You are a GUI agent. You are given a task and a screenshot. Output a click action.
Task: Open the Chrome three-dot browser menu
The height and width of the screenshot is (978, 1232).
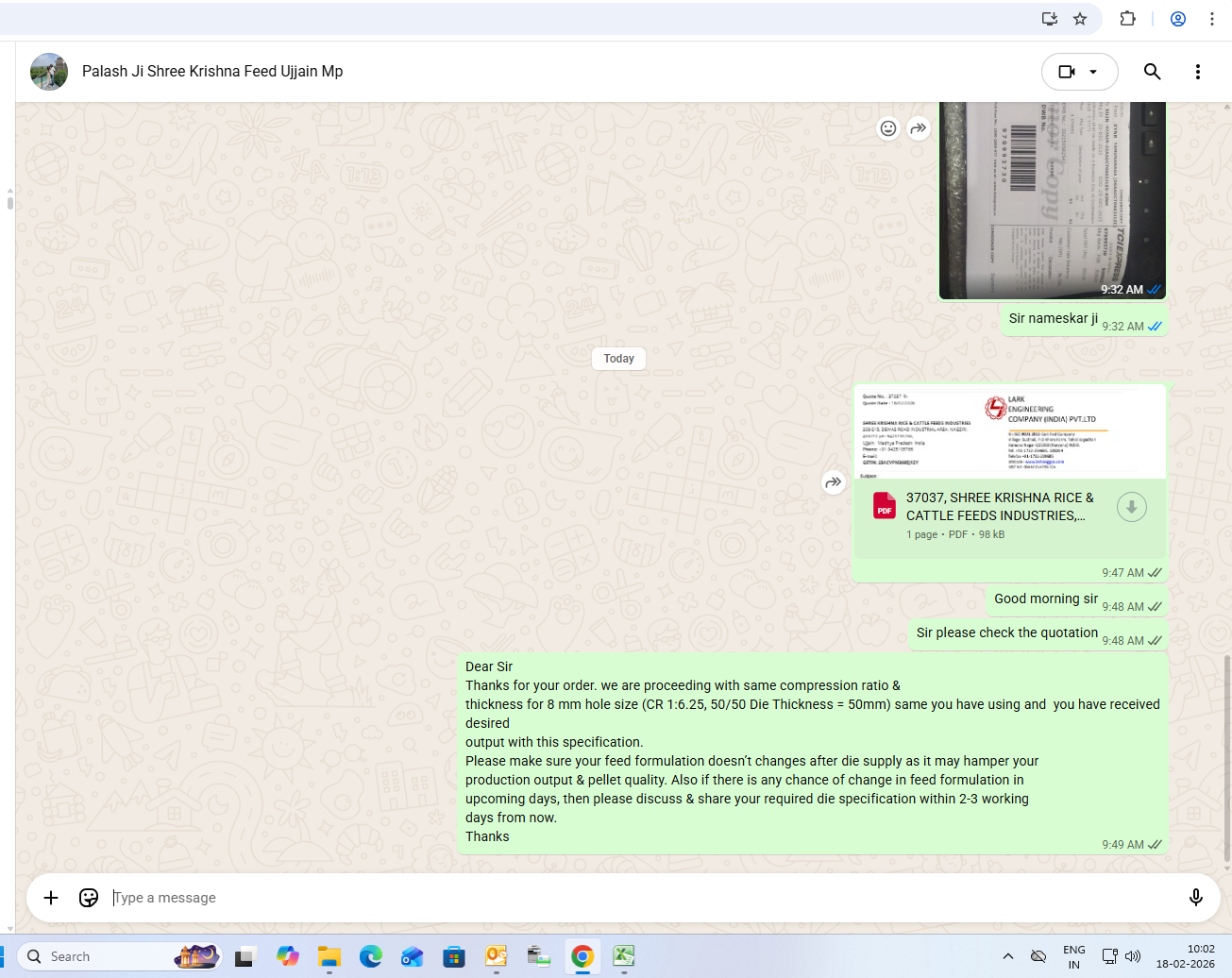click(1212, 19)
